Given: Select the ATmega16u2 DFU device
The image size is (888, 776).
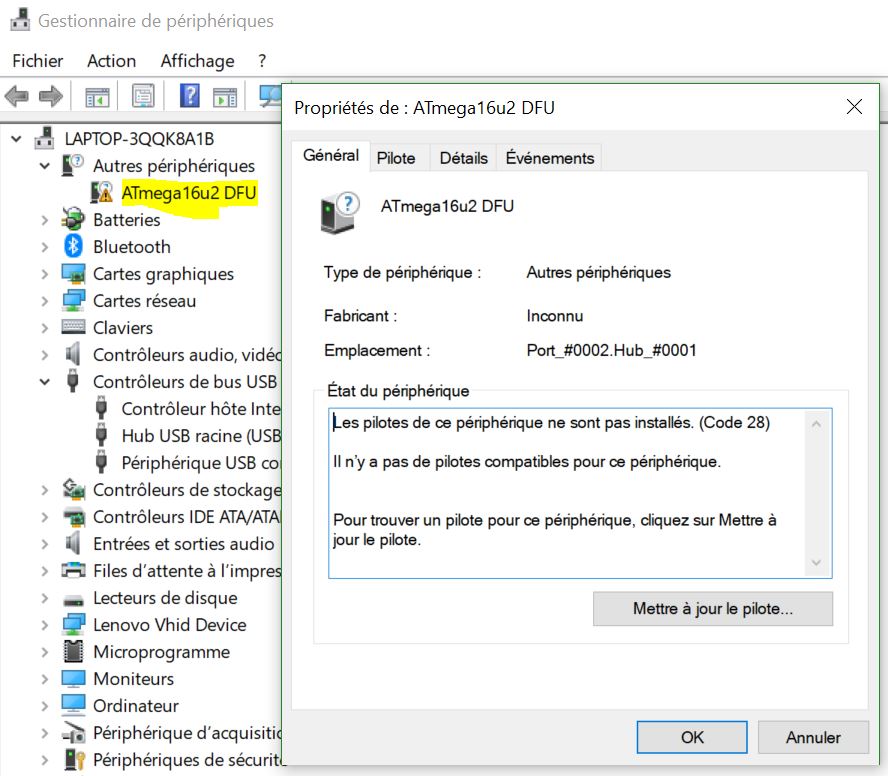Looking at the screenshot, I should click(x=188, y=192).
